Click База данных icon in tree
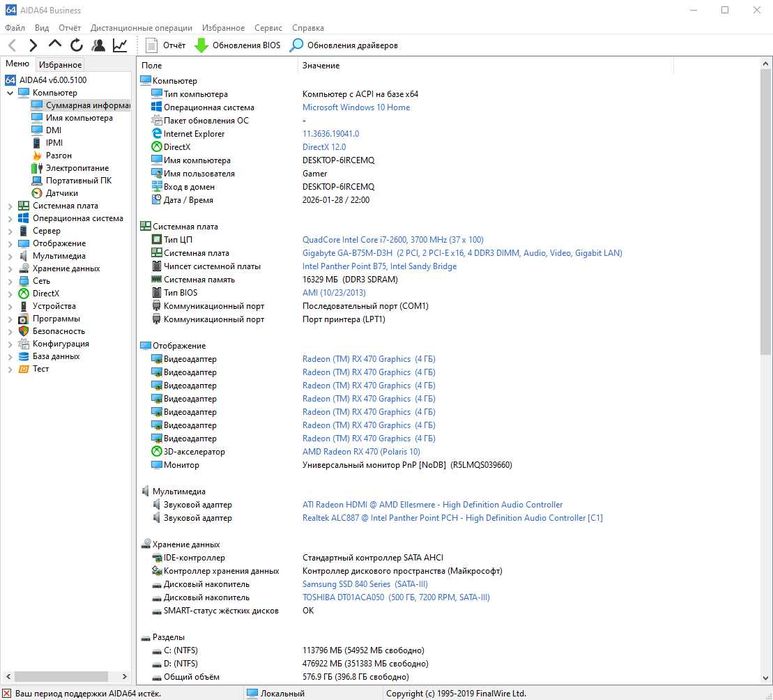This screenshot has height=700, width=773. [24, 356]
